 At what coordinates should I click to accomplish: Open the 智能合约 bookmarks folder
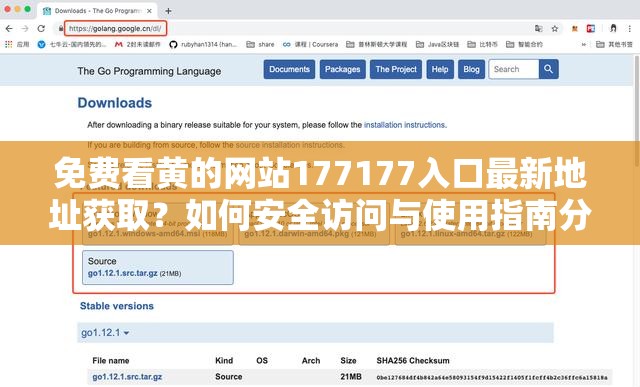(524, 44)
